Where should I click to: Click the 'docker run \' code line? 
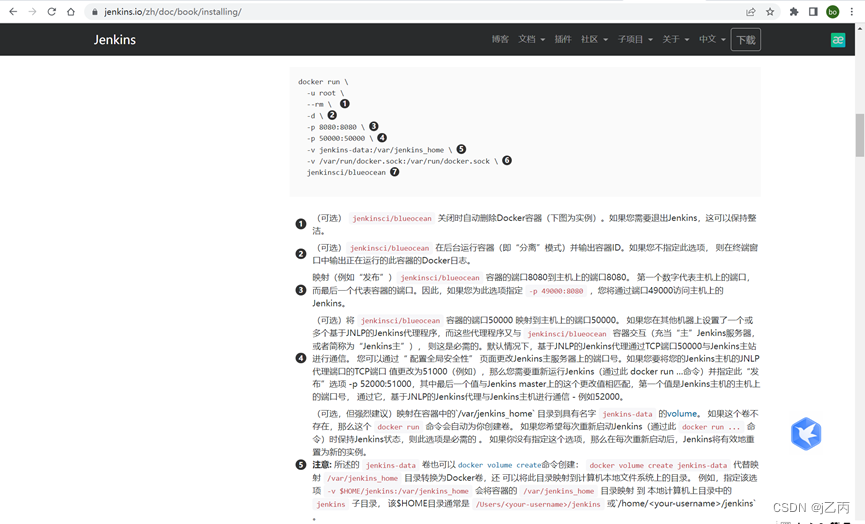[323, 82]
